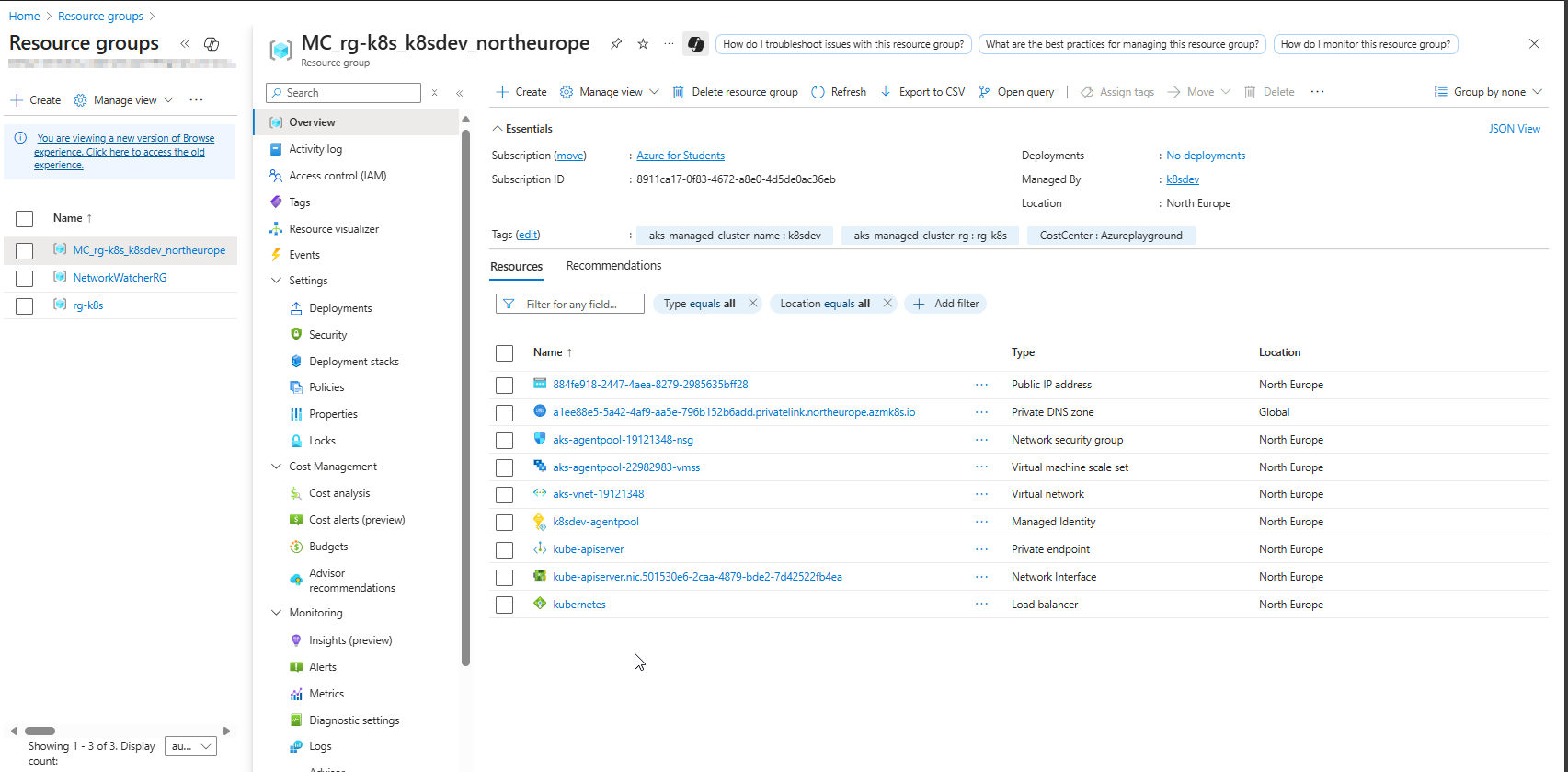
Task: Check the box for kubernetes load balancer
Action: [504, 605]
